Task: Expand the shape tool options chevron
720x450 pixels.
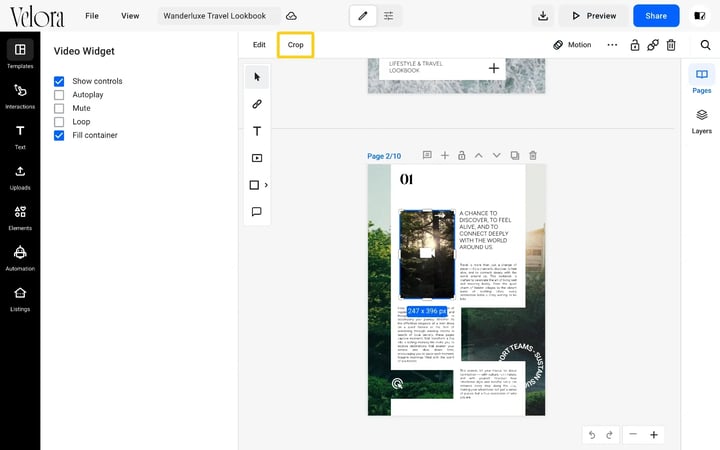Action: point(266,185)
